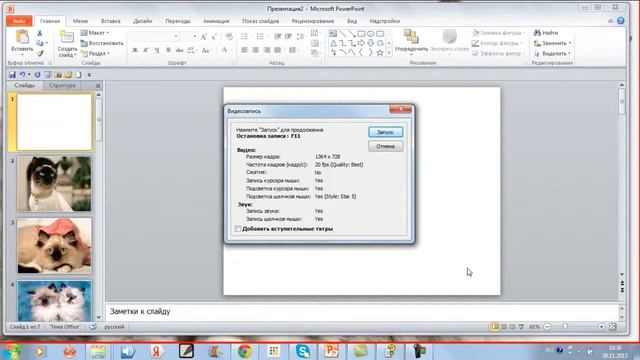
Task: Select slide 2 thumbnail with Siamese cat
Action: tap(54, 184)
